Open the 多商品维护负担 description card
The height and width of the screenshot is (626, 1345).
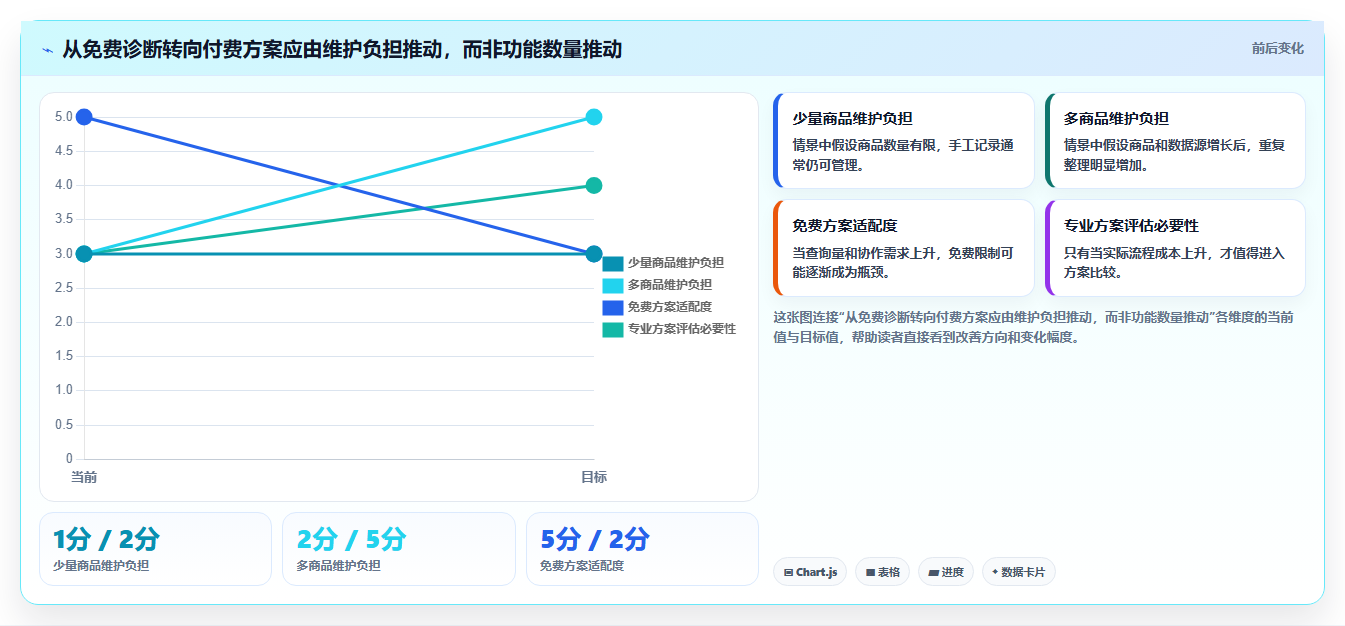pyautogui.click(x=1175, y=141)
